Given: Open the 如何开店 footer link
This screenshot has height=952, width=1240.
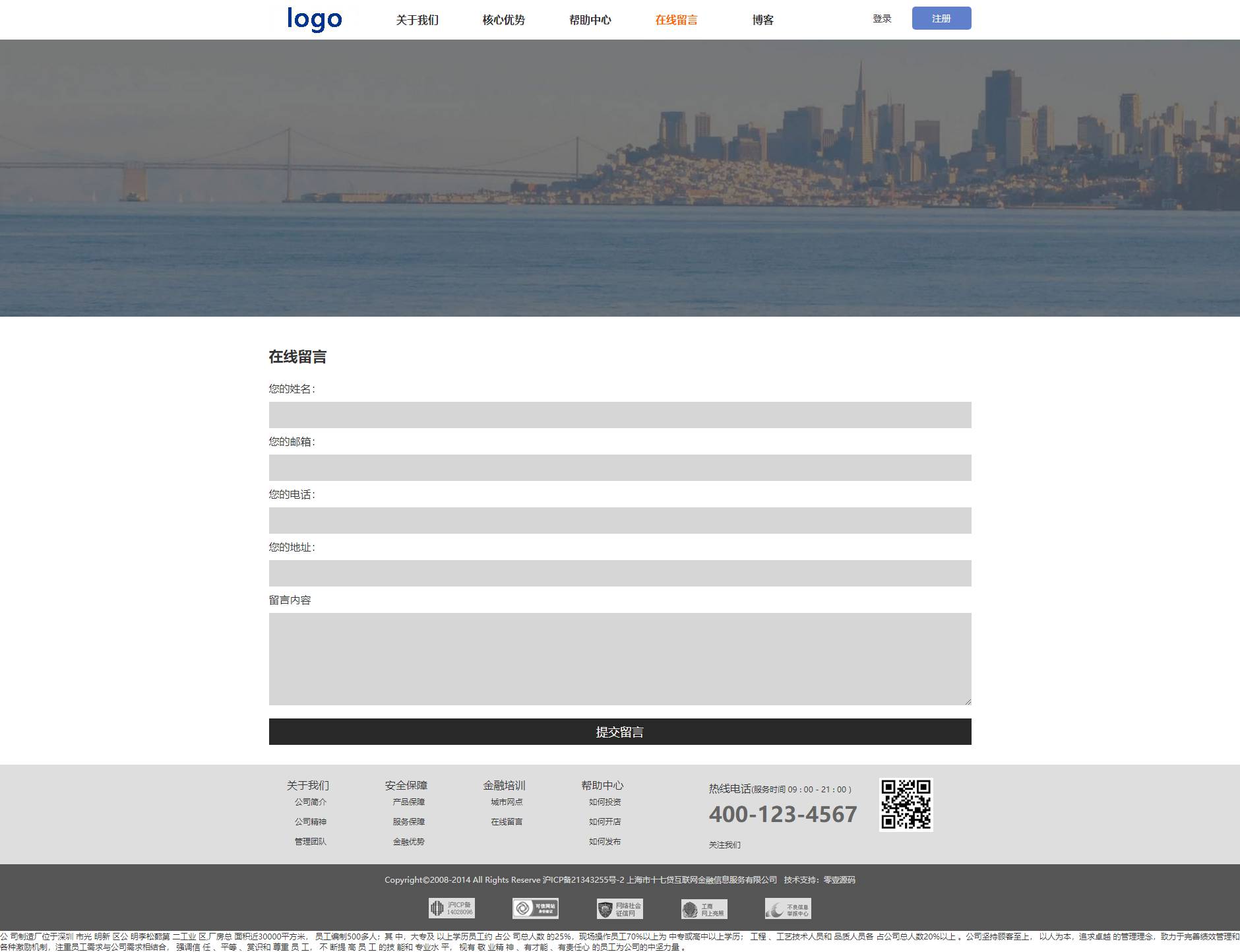Looking at the screenshot, I should pos(605,822).
